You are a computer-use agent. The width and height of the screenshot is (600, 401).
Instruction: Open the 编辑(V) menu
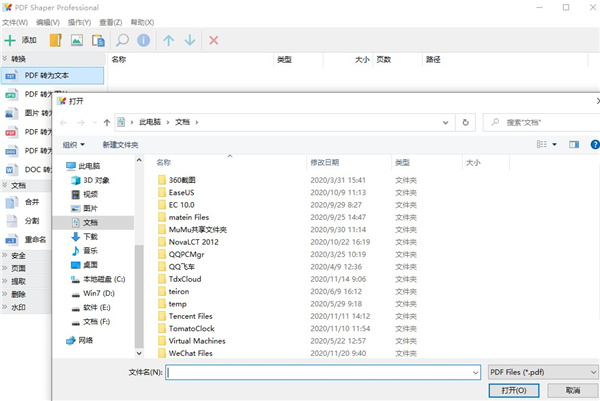[48, 23]
